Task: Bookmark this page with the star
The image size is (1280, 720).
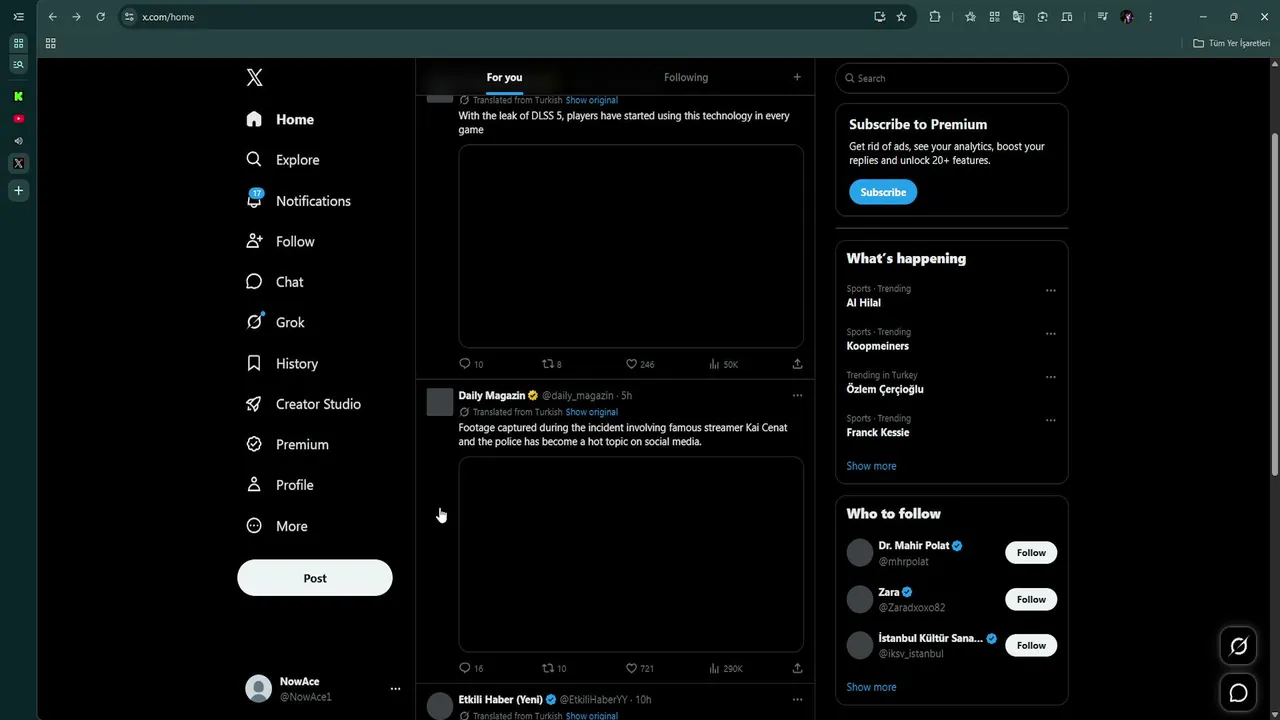Action: (x=901, y=17)
